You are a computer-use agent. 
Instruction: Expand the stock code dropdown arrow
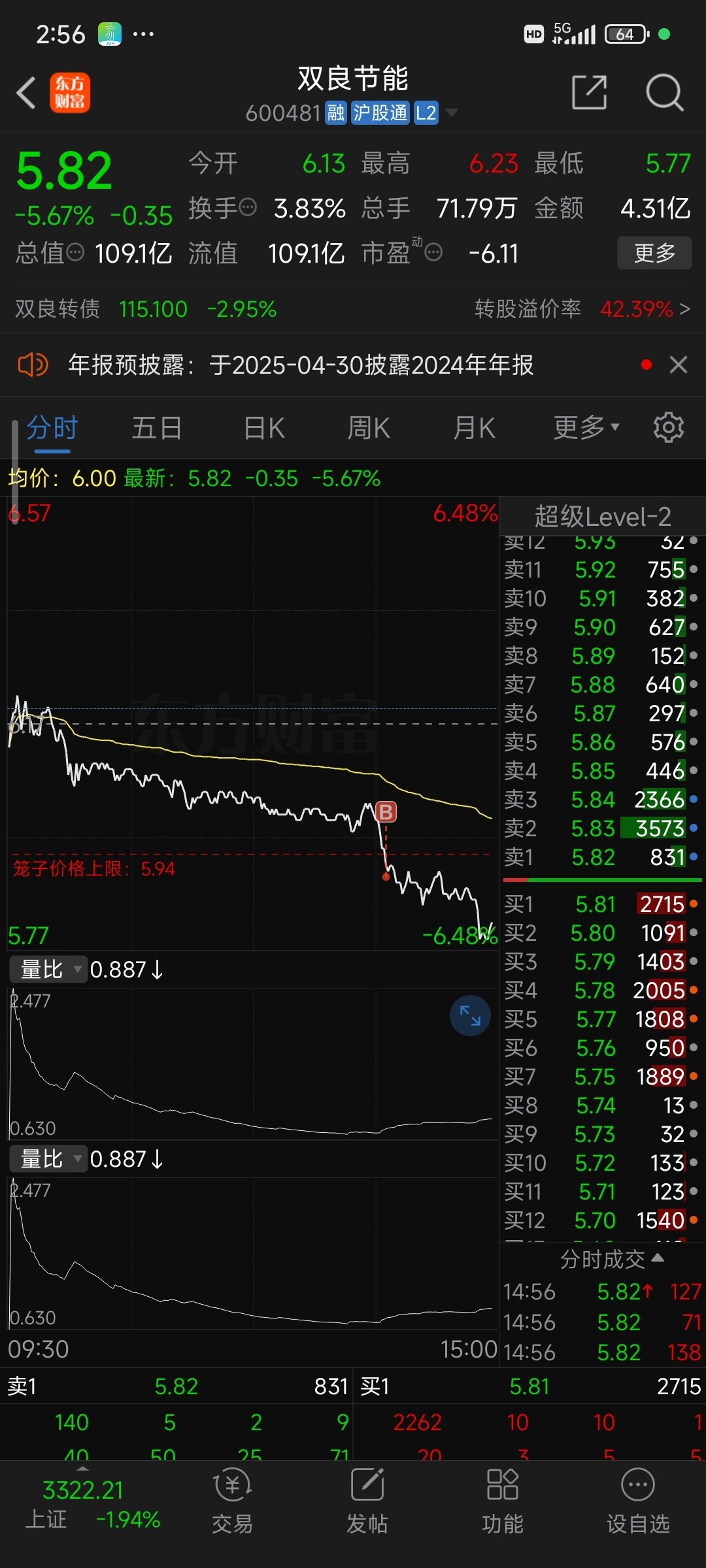pyautogui.click(x=451, y=113)
